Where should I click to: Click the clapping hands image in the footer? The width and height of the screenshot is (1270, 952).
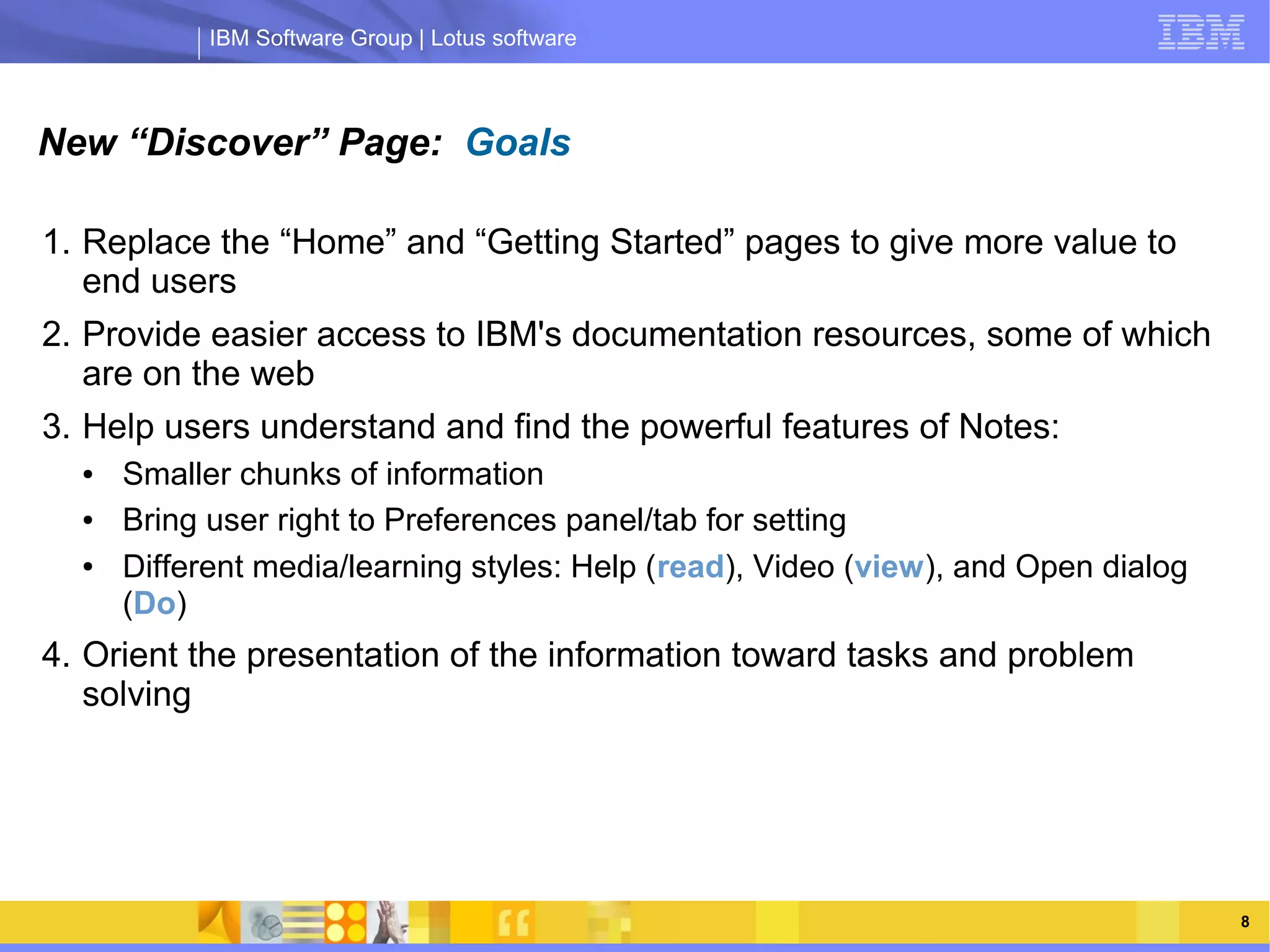pyautogui.click(x=388, y=922)
